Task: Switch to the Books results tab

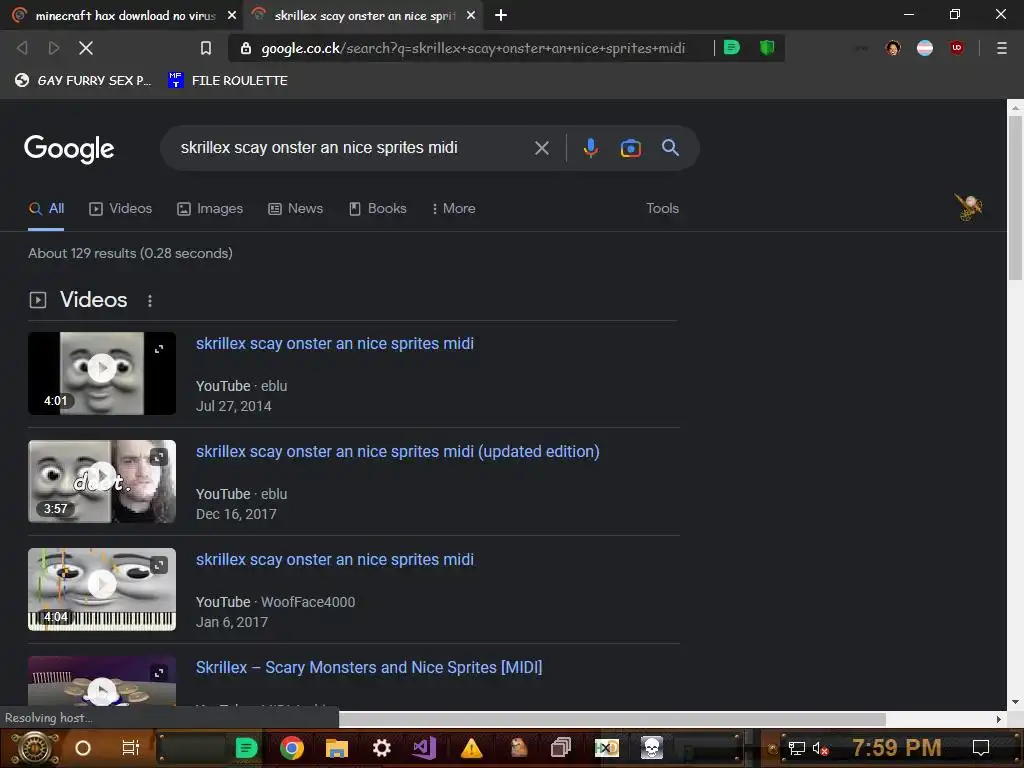Action: pos(377,208)
